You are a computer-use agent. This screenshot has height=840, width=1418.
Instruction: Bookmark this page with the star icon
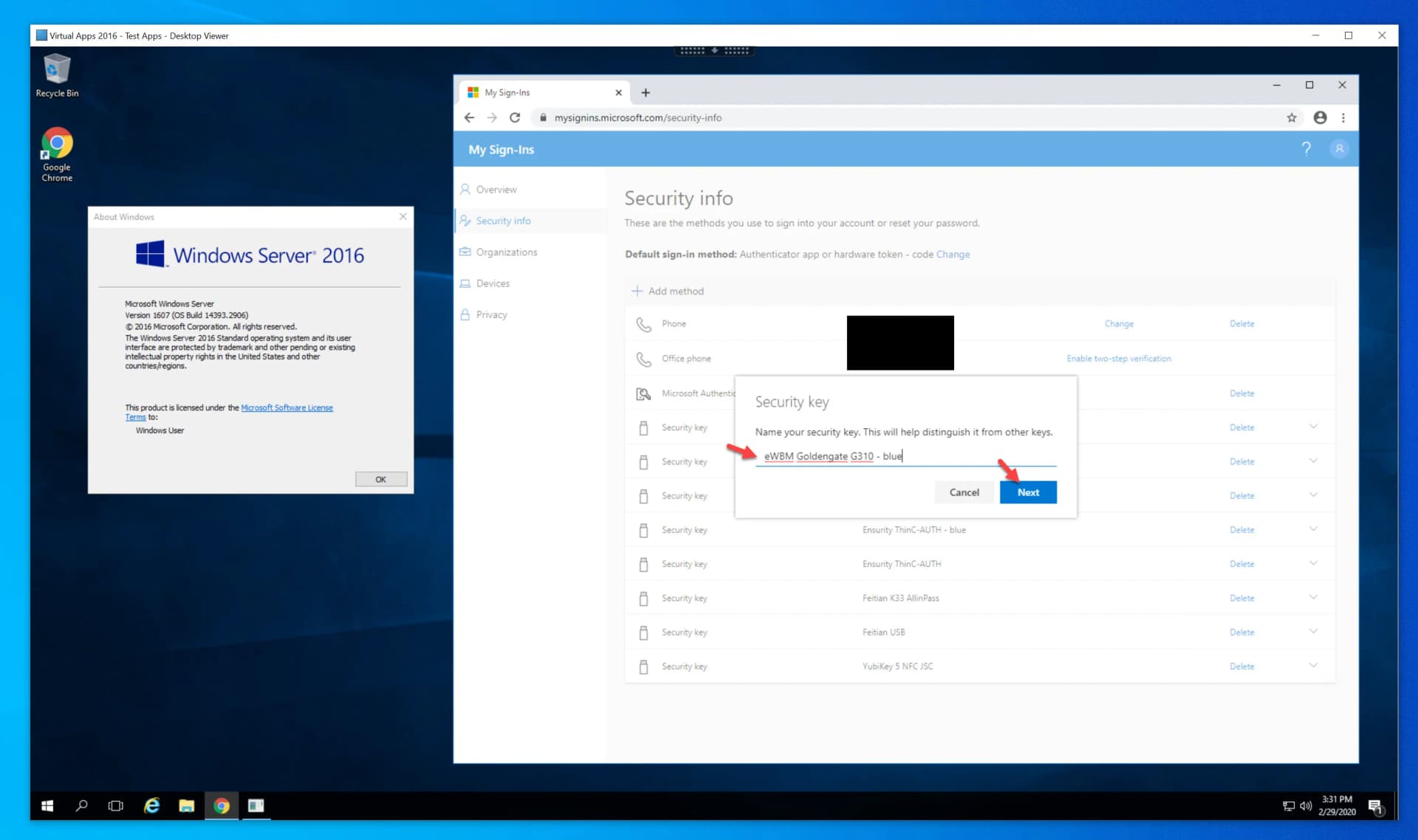coord(1292,117)
